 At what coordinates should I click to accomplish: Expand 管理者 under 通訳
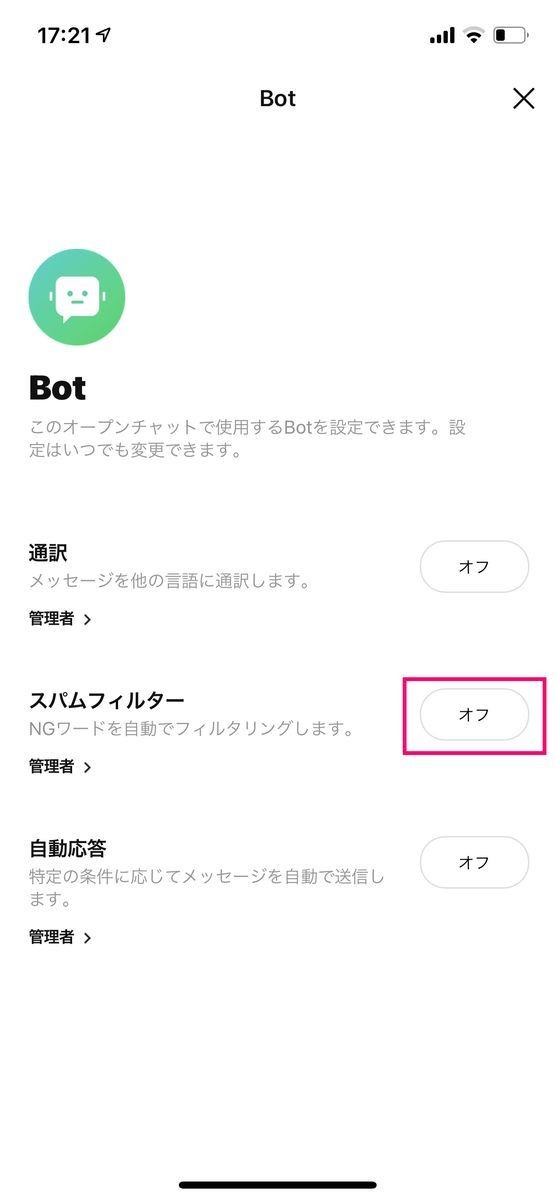(x=60, y=619)
